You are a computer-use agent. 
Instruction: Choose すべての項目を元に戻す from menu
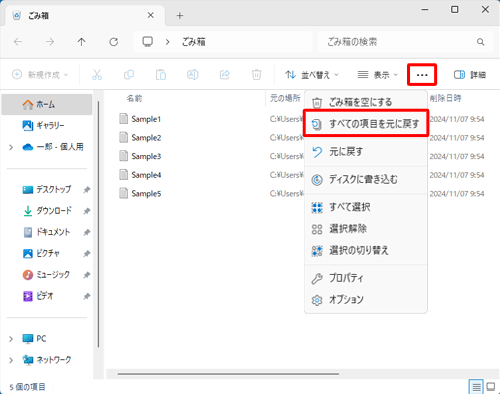coord(366,124)
